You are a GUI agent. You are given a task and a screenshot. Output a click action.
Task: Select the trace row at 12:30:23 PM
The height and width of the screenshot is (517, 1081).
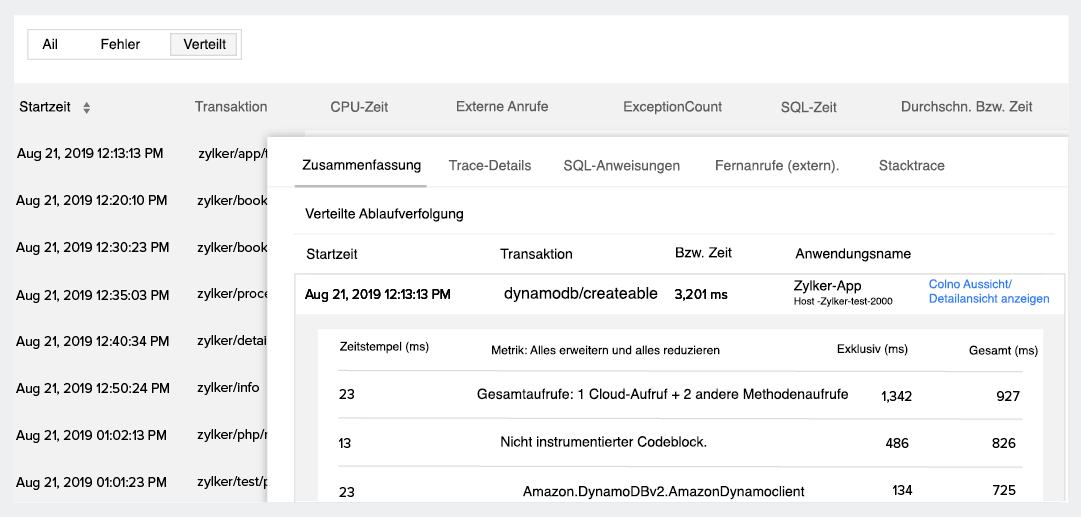click(141, 247)
